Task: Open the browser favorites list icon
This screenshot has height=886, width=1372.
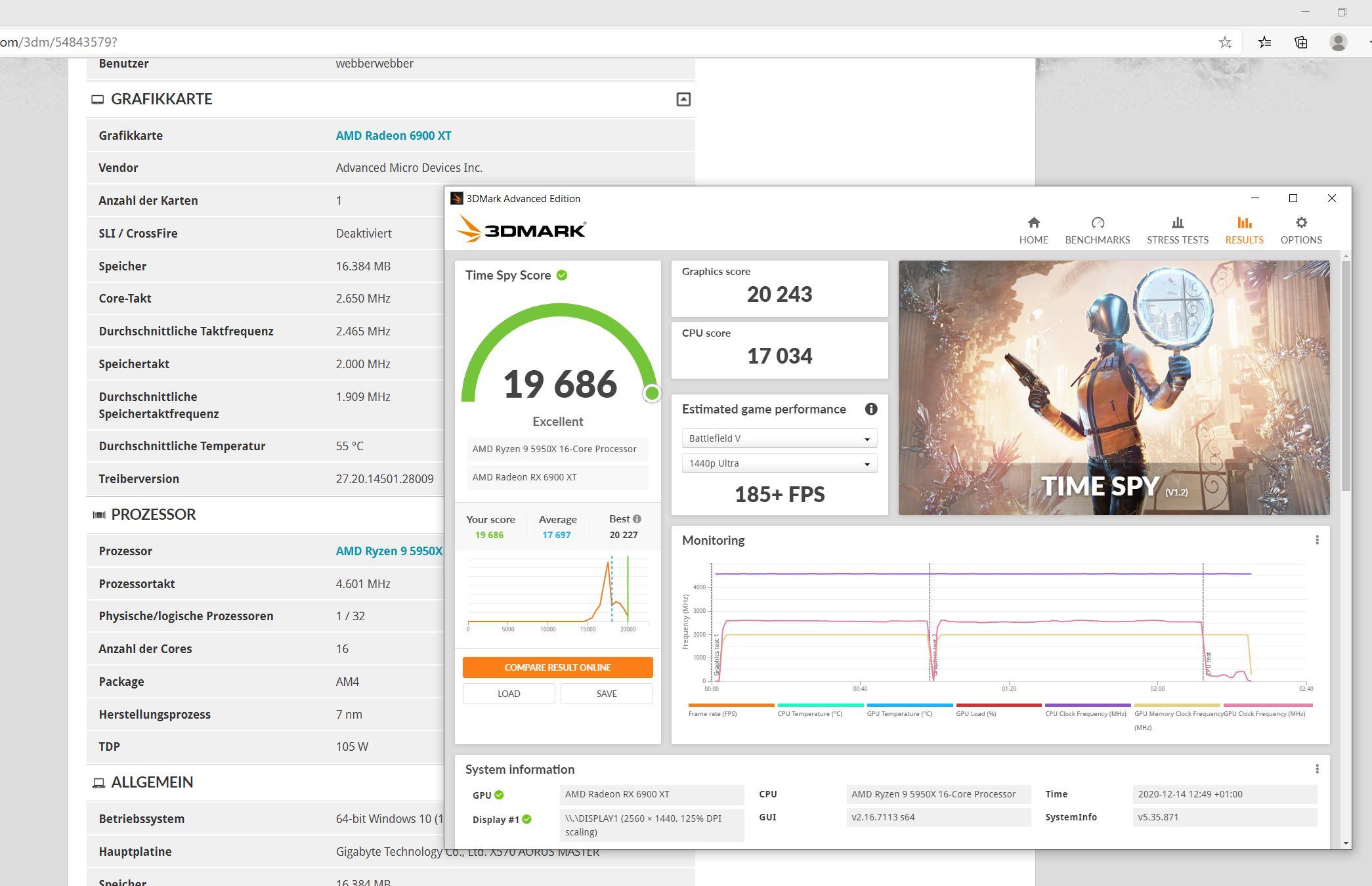Action: point(1264,42)
